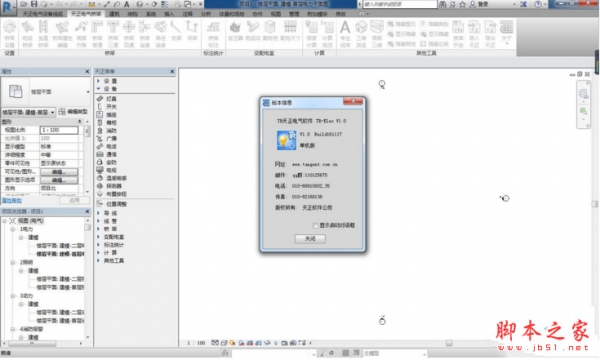This screenshot has height=360, width=600.
Task: Click the 视图比例 1:100 value field
Action: [59, 130]
